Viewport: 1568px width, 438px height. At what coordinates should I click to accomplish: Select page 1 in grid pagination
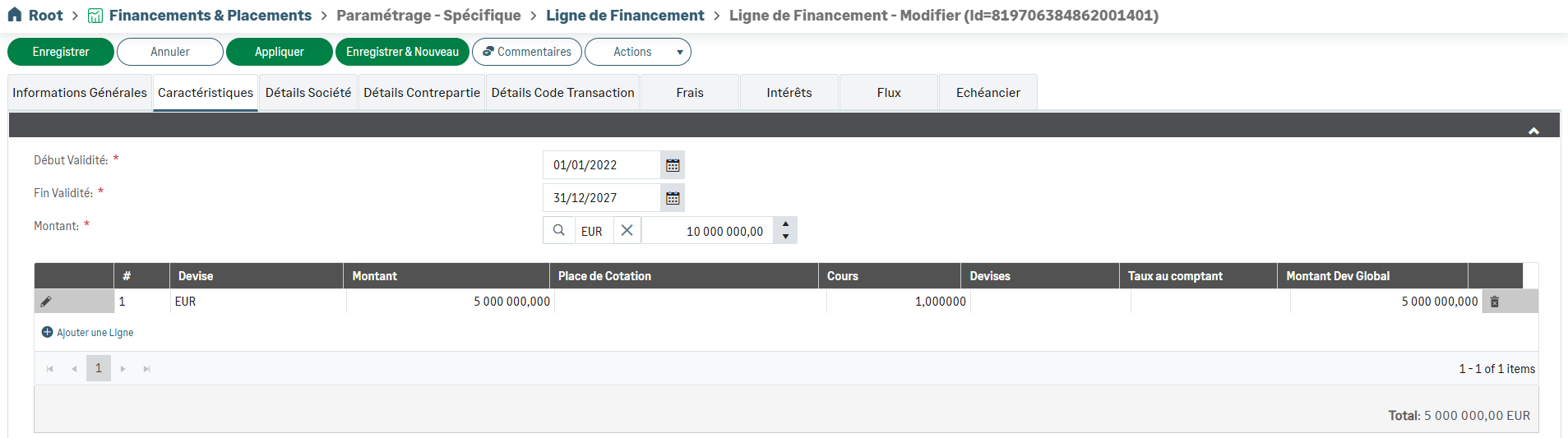click(x=99, y=368)
